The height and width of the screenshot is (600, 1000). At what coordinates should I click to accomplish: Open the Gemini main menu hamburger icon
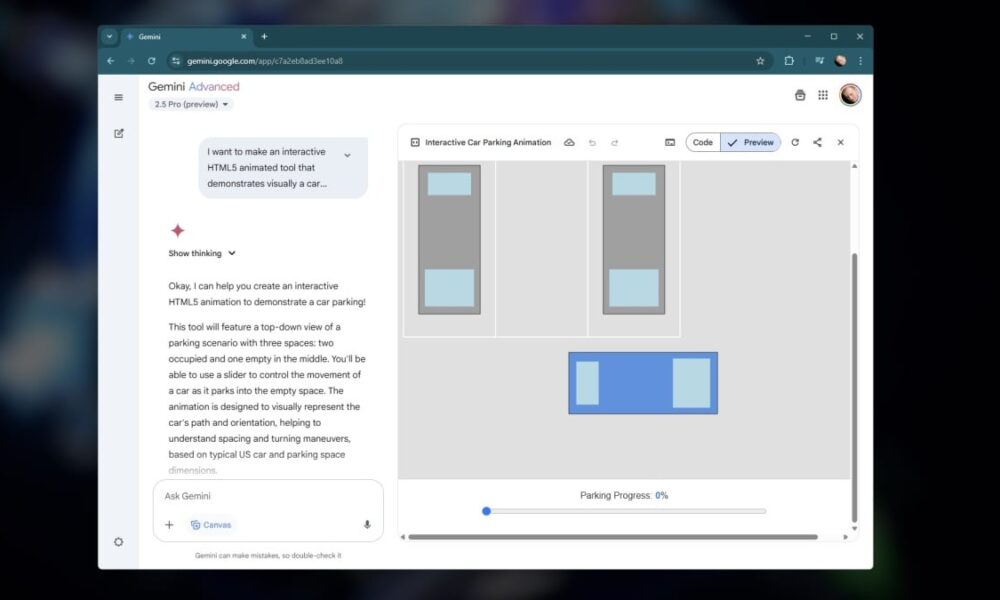click(119, 98)
